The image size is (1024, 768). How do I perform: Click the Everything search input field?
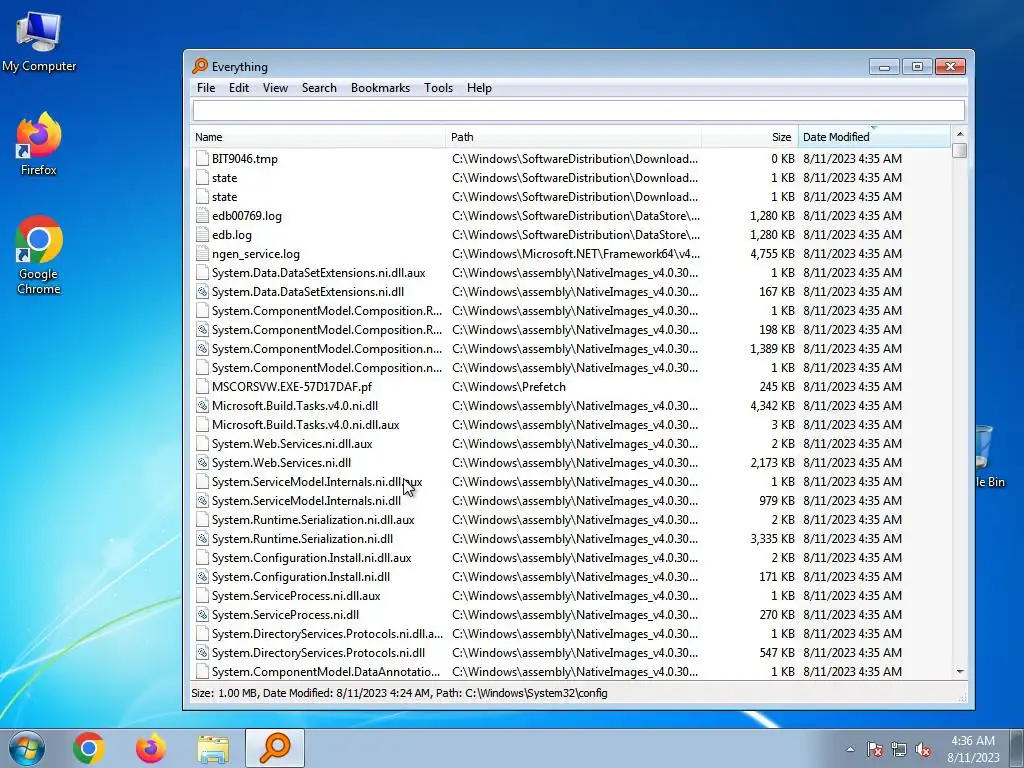point(579,110)
